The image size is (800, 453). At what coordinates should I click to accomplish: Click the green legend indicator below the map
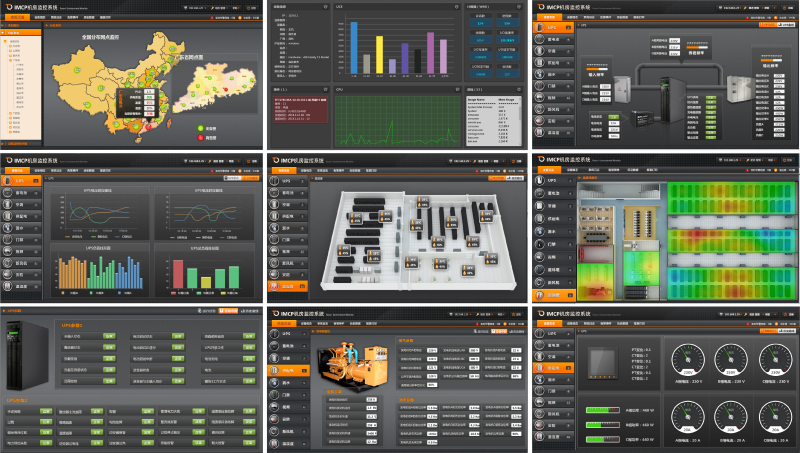pyautogui.click(x=198, y=128)
